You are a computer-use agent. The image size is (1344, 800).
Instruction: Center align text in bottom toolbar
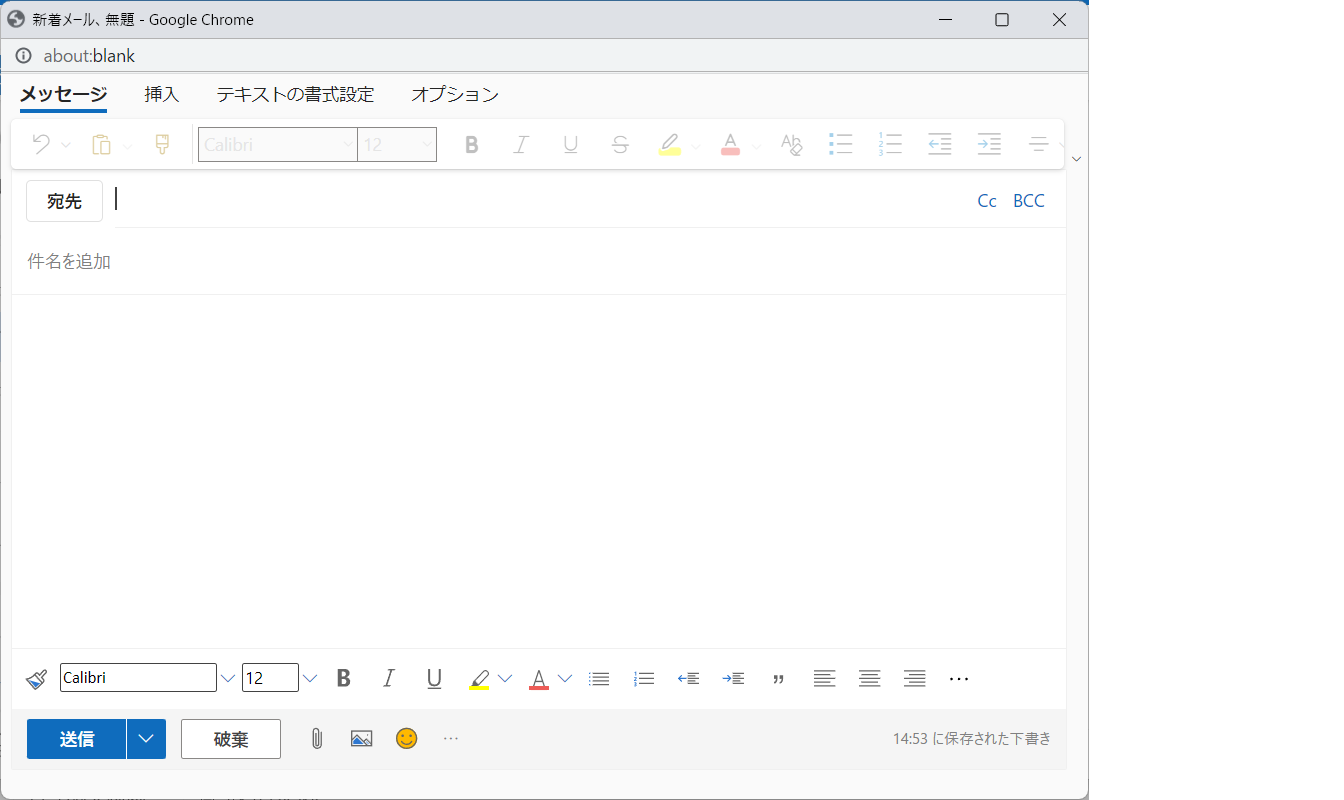[x=869, y=679]
